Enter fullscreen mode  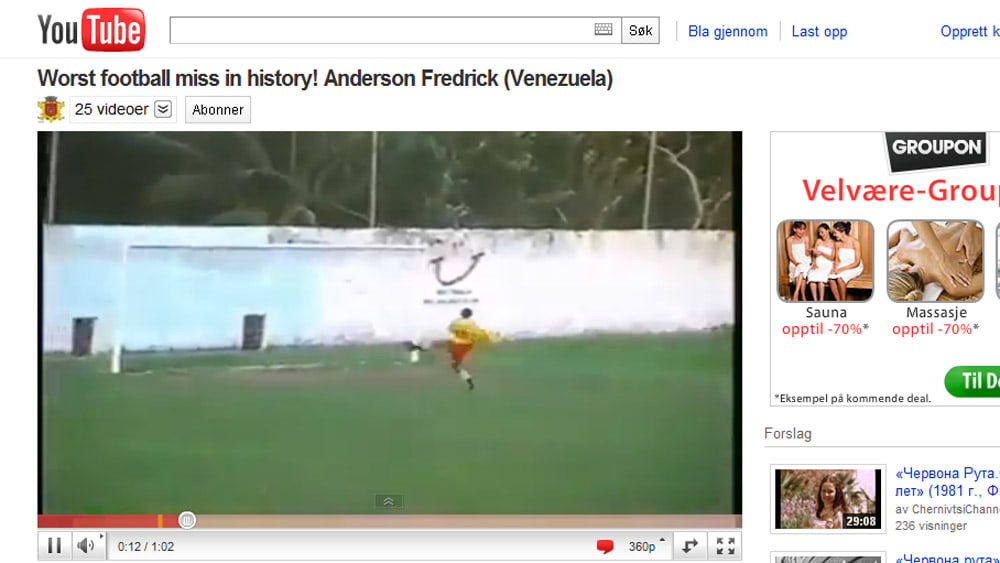725,546
